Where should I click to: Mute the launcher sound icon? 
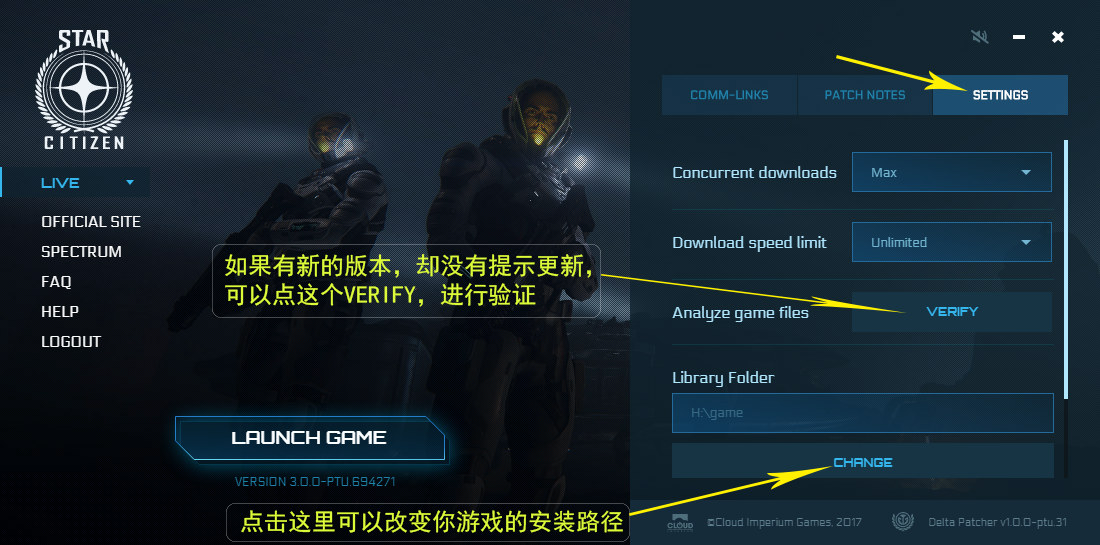(980, 36)
